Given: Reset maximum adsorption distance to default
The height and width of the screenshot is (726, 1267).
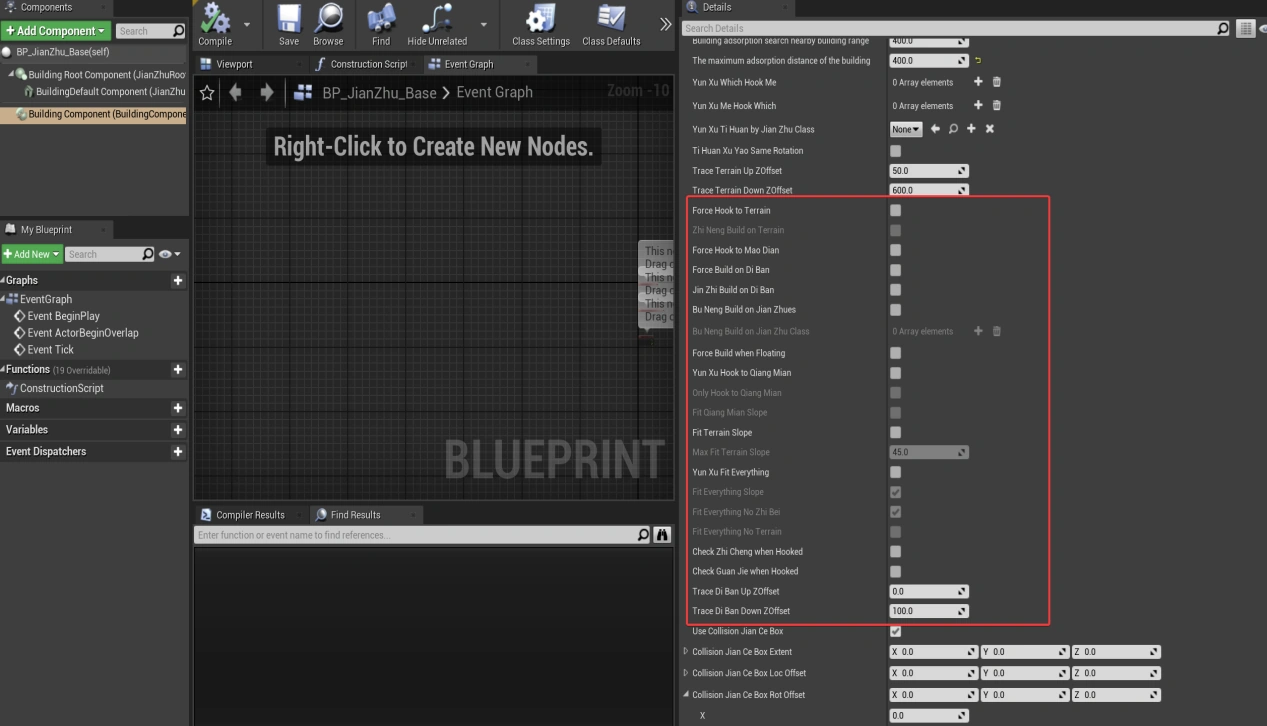Looking at the screenshot, I should [x=978, y=61].
